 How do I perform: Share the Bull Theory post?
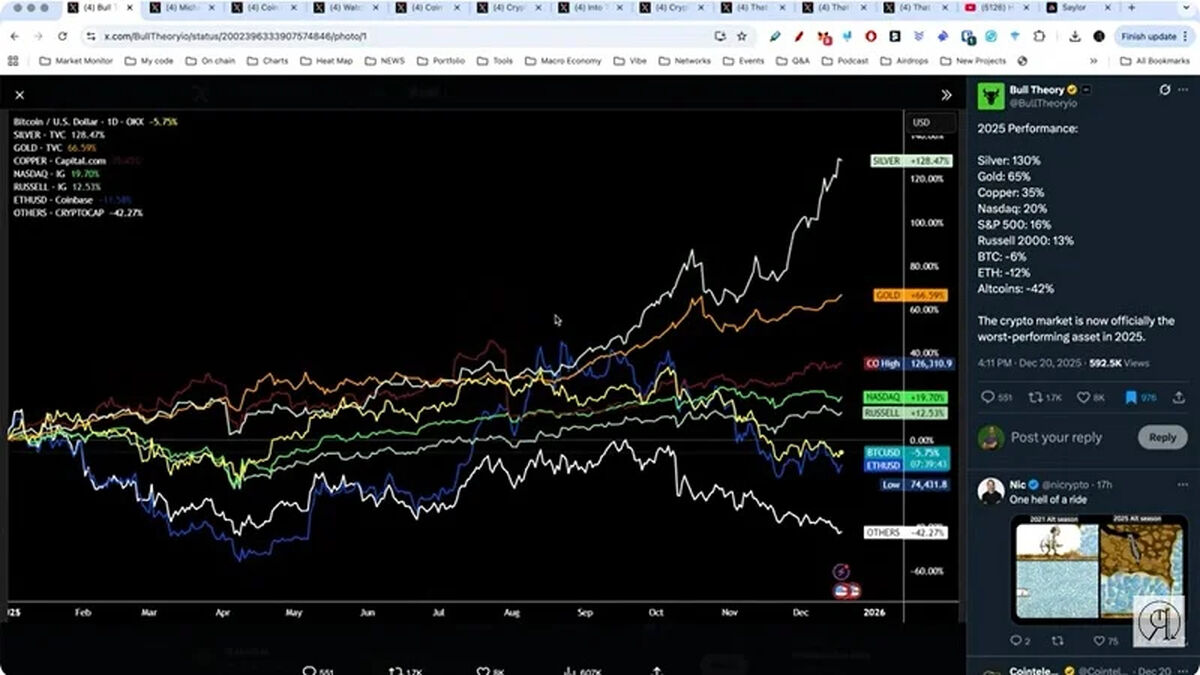point(1180,397)
